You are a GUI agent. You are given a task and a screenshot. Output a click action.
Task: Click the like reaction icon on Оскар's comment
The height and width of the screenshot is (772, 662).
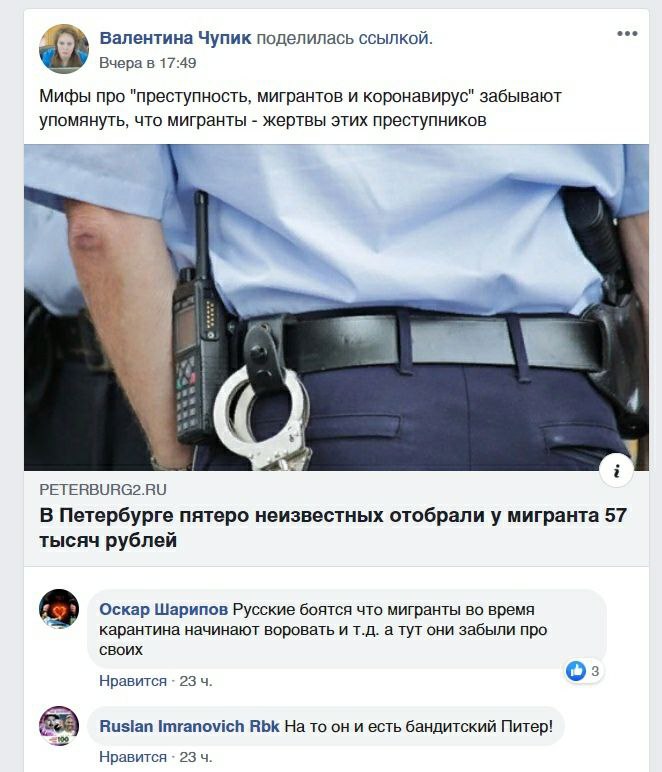pyautogui.click(x=576, y=671)
